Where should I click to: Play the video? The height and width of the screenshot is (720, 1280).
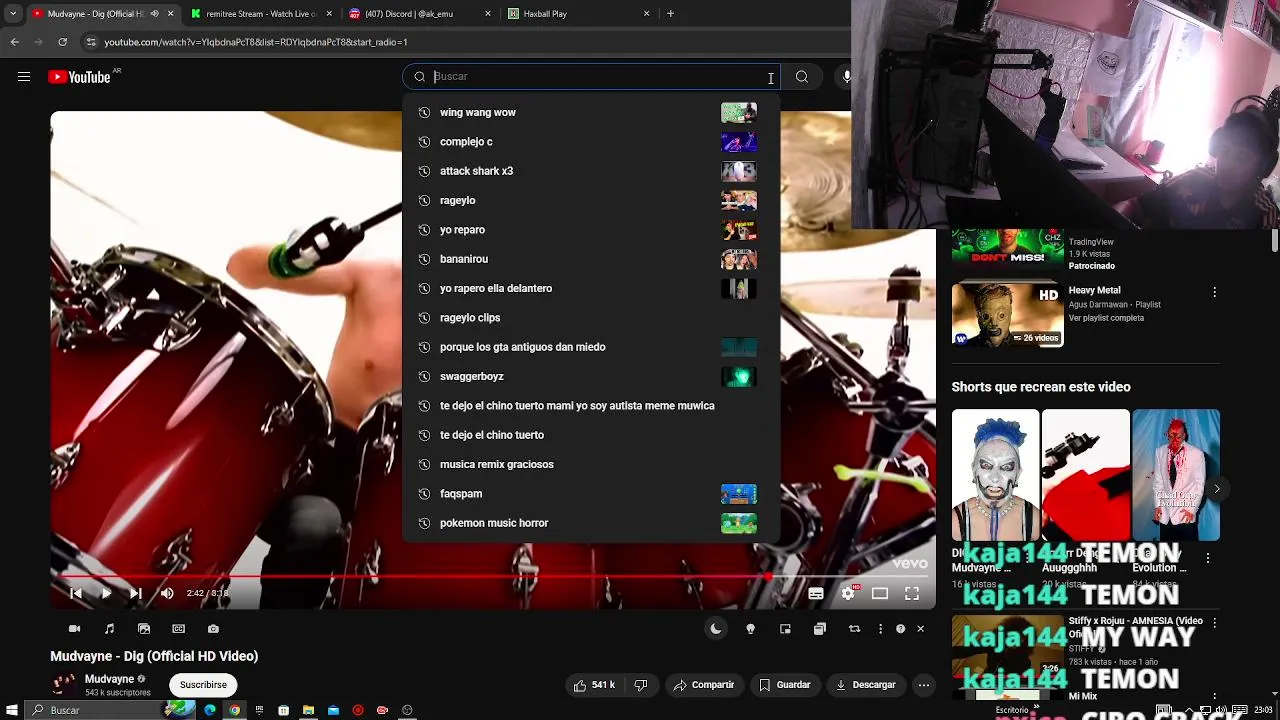click(106, 593)
